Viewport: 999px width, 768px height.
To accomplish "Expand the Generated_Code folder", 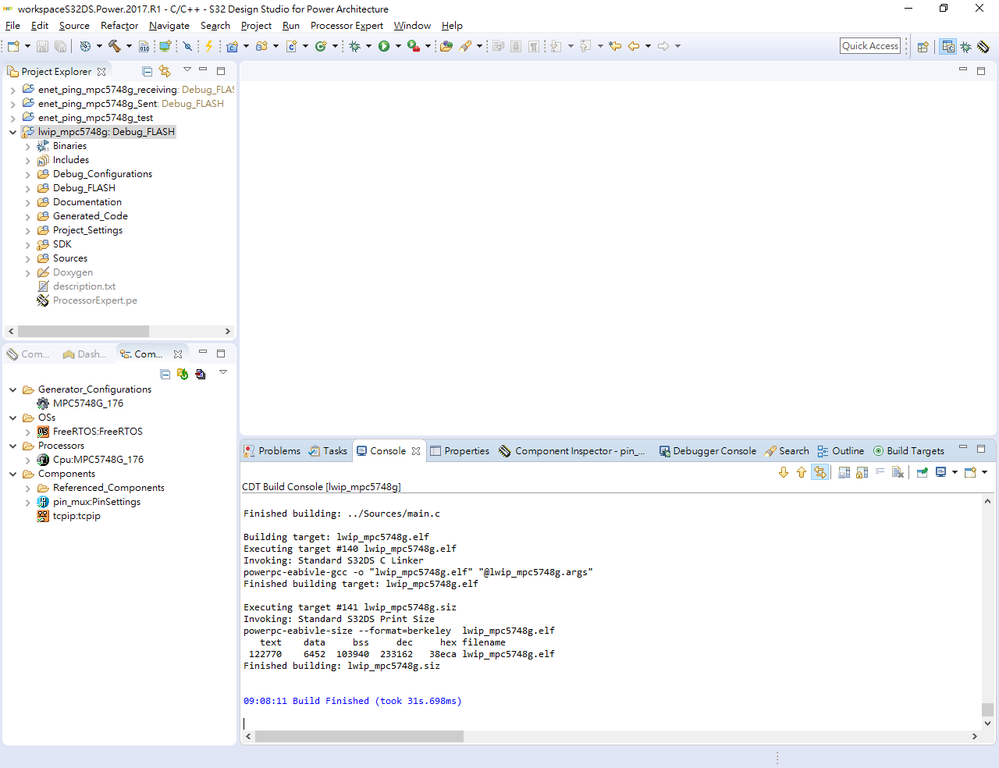I will point(27,217).
